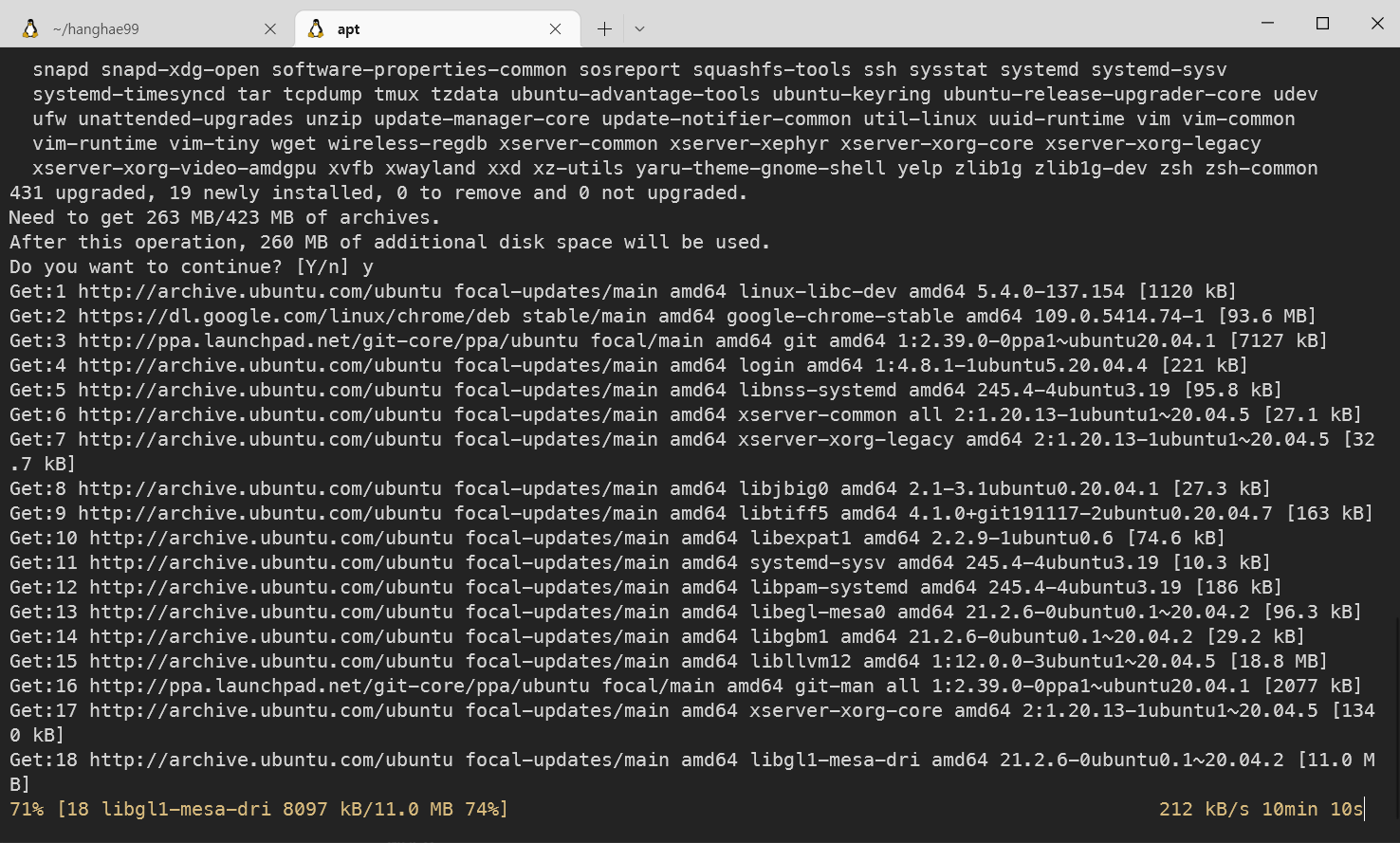Image resolution: width=1400 pixels, height=843 pixels.
Task: Click the 'systemd-timesyncd tar tcpdump' package line
Action: 675,94
